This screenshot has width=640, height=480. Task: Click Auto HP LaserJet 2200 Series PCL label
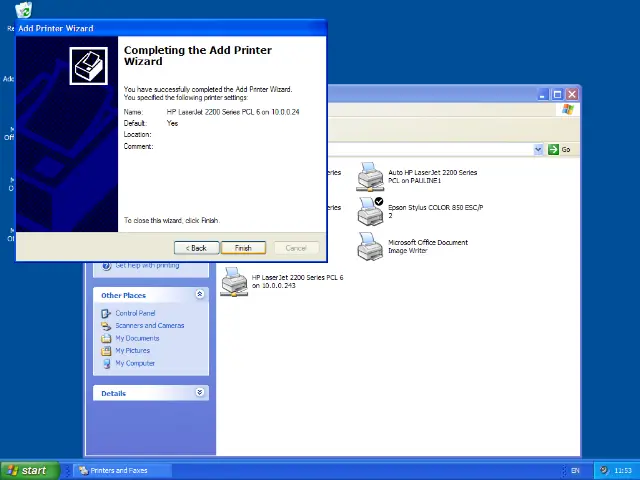pos(433,176)
